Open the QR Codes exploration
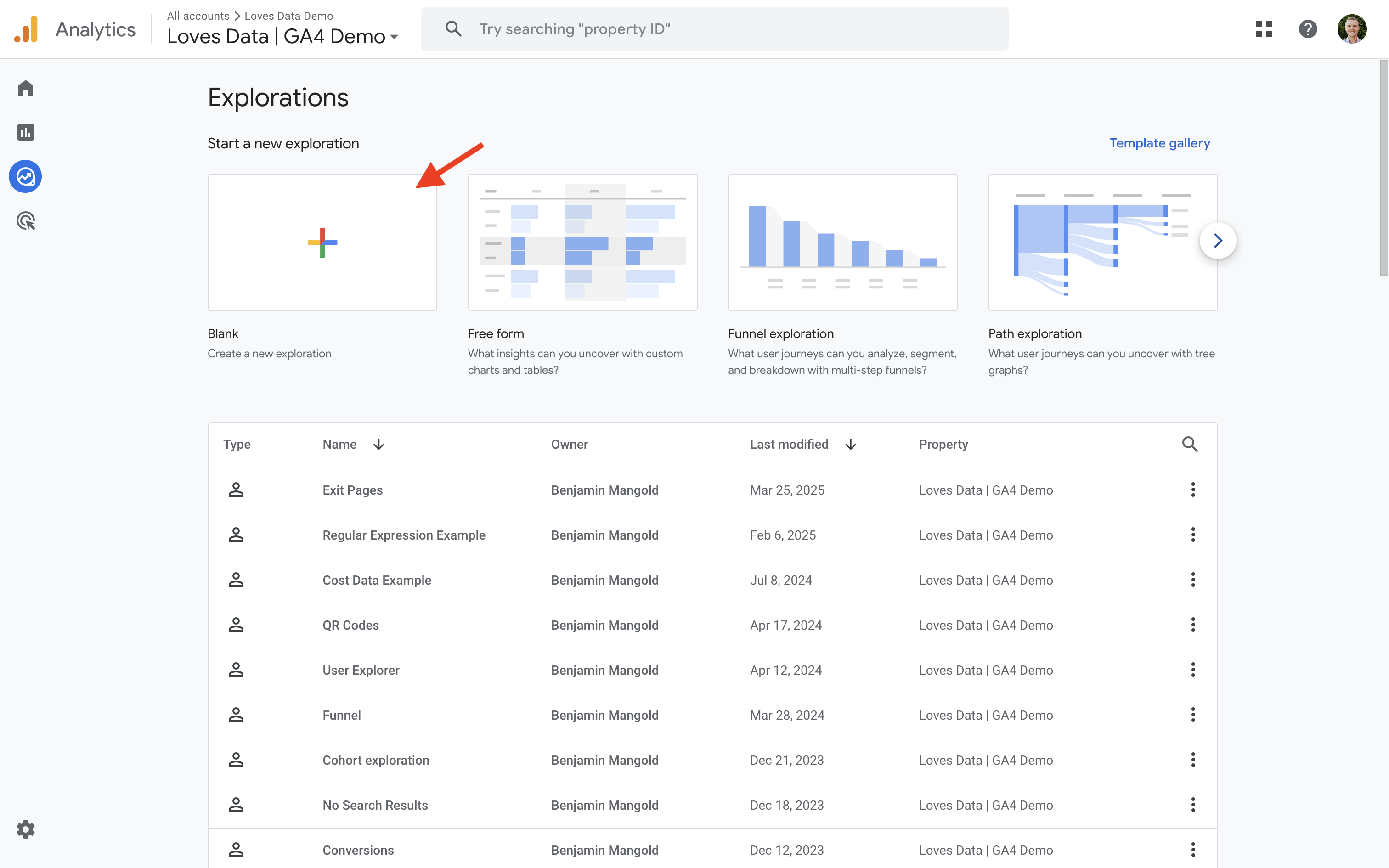Image resolution: width=1389 pixels, height=868 pixels. pyautogui.click(x=350, y=625)
